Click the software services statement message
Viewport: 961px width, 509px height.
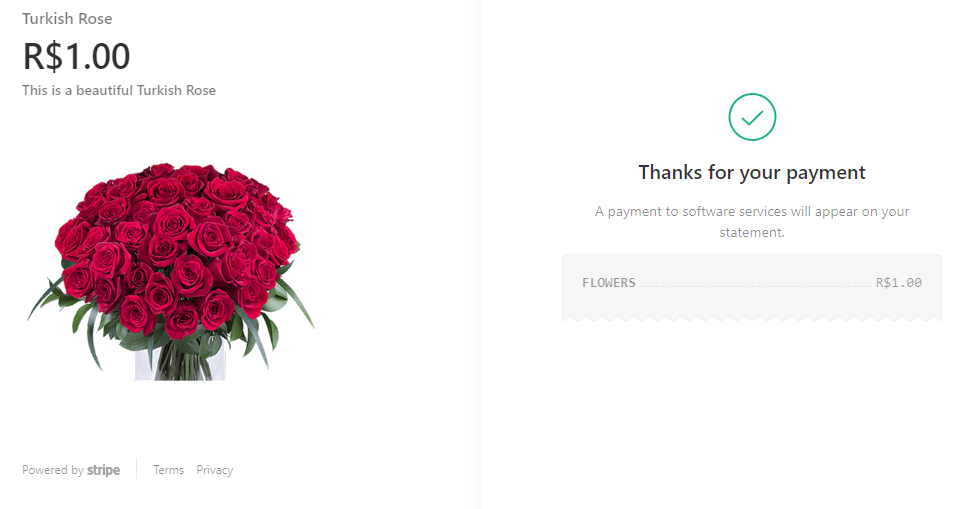[x=752, y=212]
